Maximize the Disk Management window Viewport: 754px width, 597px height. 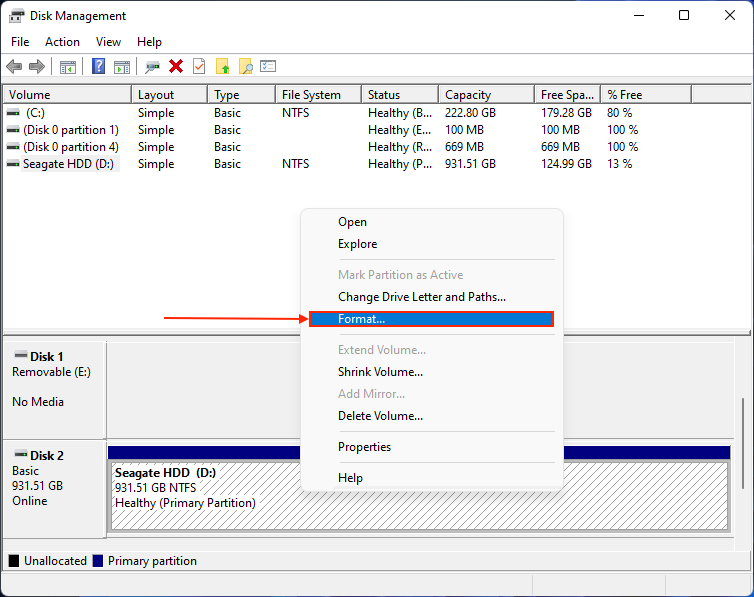tap(684, 15)
